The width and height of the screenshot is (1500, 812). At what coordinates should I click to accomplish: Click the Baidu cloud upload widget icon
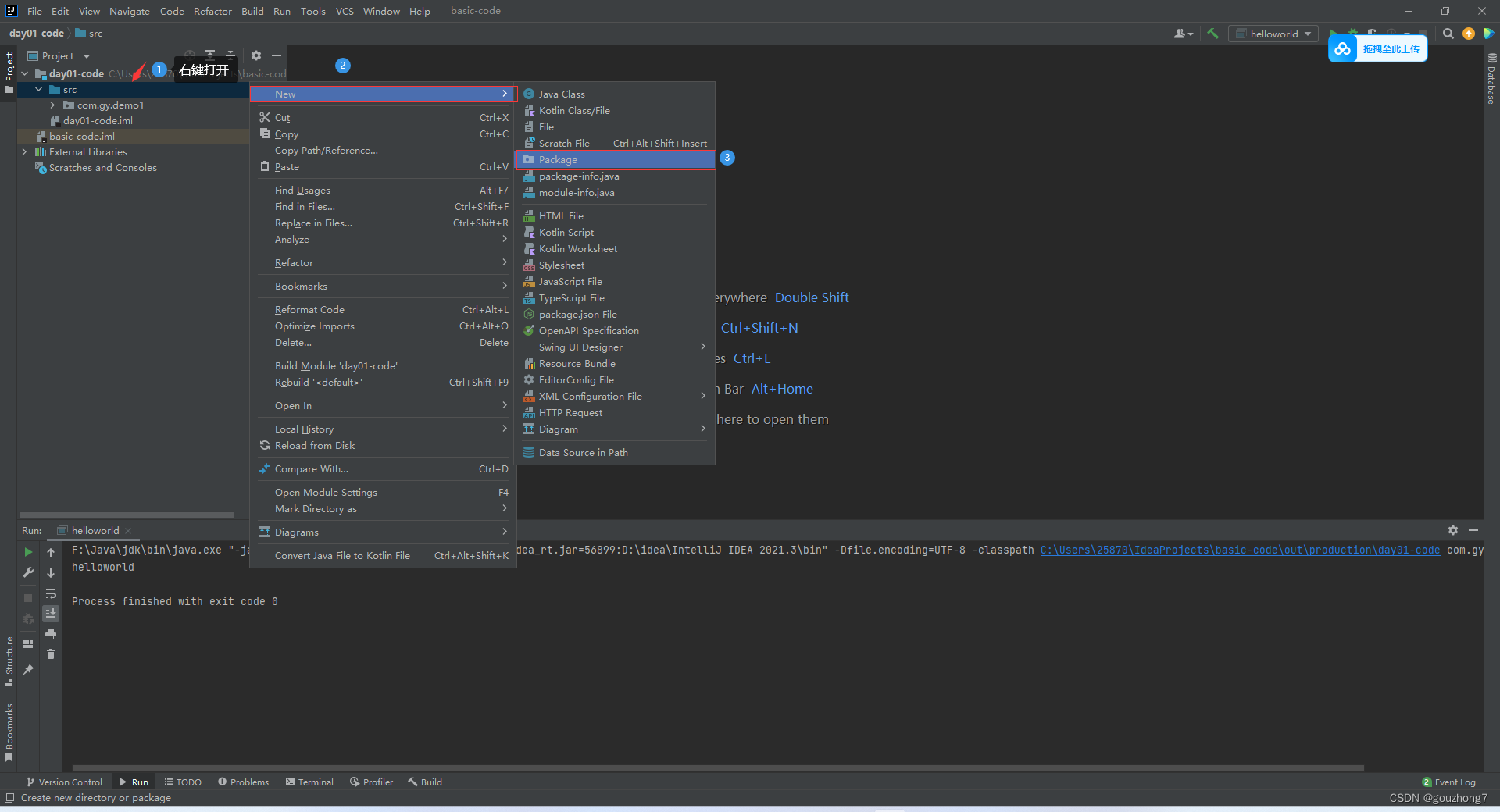click(x=1342, y=48)
